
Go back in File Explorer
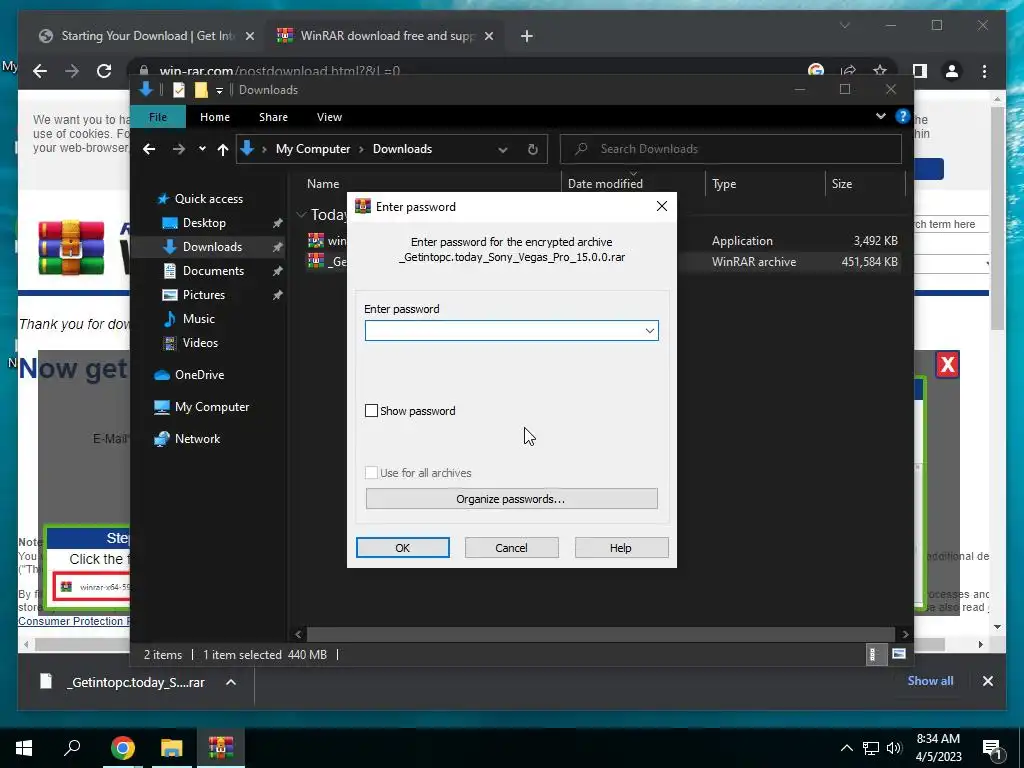(149, 149)
